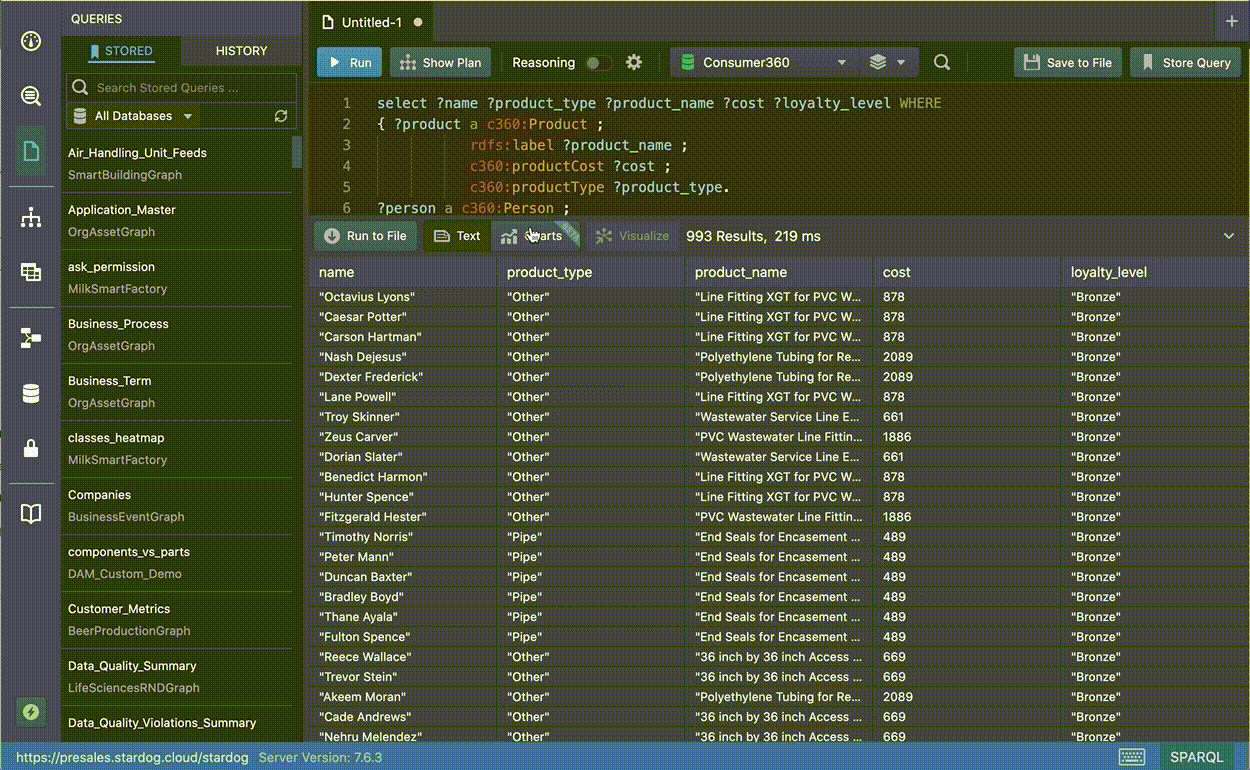Click the keyboard shortcuts icon in status bar
The image size is (1250, 770).
(1132, 757)
